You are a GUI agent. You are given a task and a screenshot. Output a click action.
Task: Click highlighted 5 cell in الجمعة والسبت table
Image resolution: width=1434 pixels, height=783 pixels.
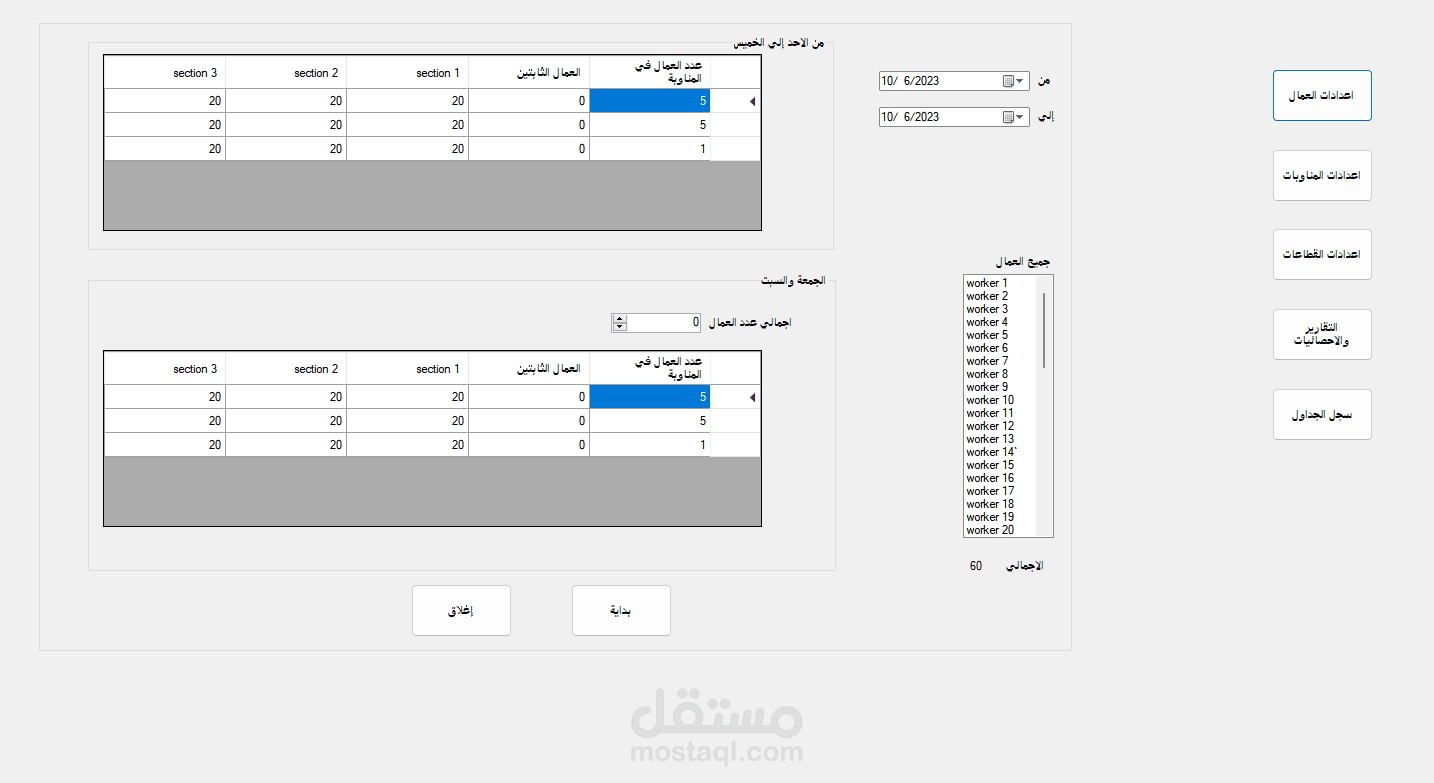click(x=650, y=397)
